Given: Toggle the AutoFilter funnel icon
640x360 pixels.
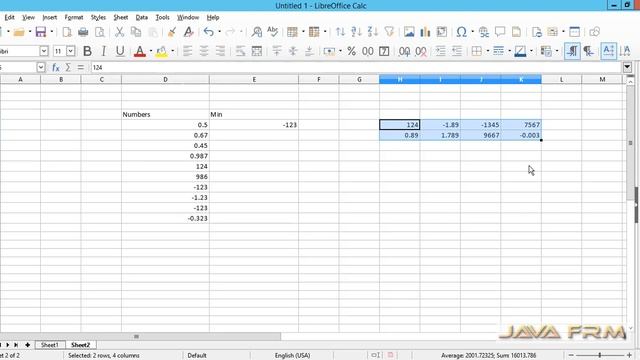Looking at the screenshot, I should click(389, 32).
